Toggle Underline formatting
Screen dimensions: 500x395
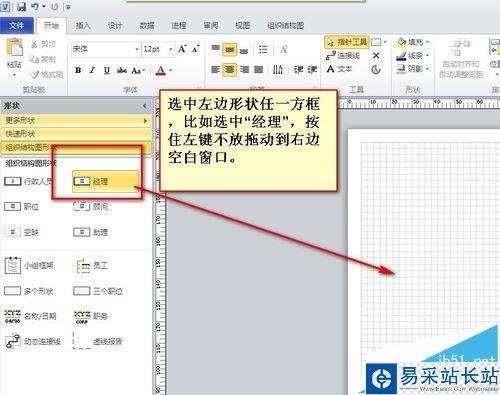point(107,70)
